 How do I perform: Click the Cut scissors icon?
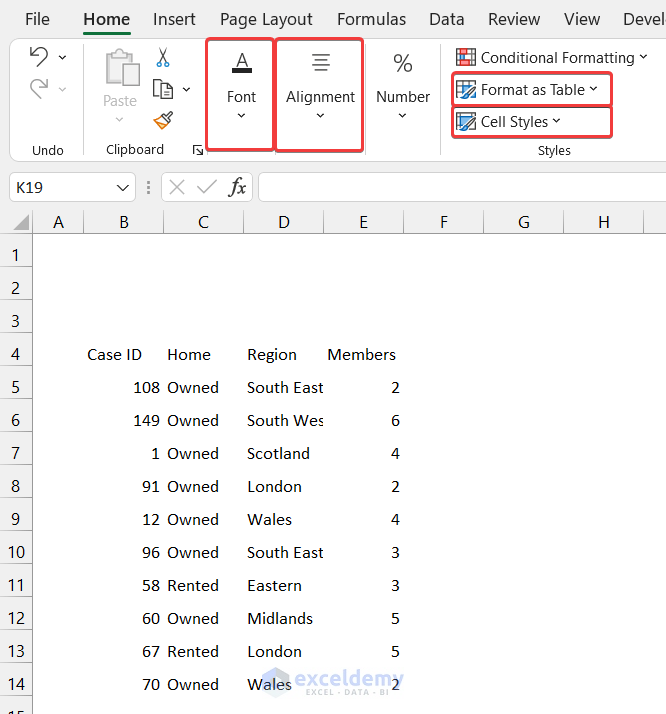(x=163, y=57)
